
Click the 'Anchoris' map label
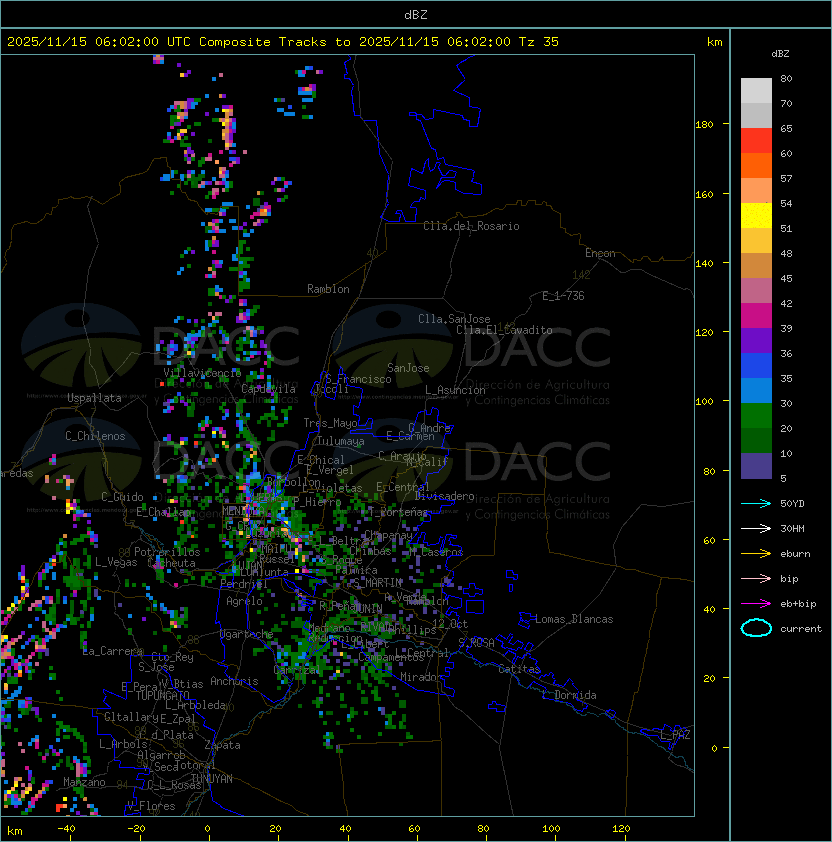click(x=234, y=681)
